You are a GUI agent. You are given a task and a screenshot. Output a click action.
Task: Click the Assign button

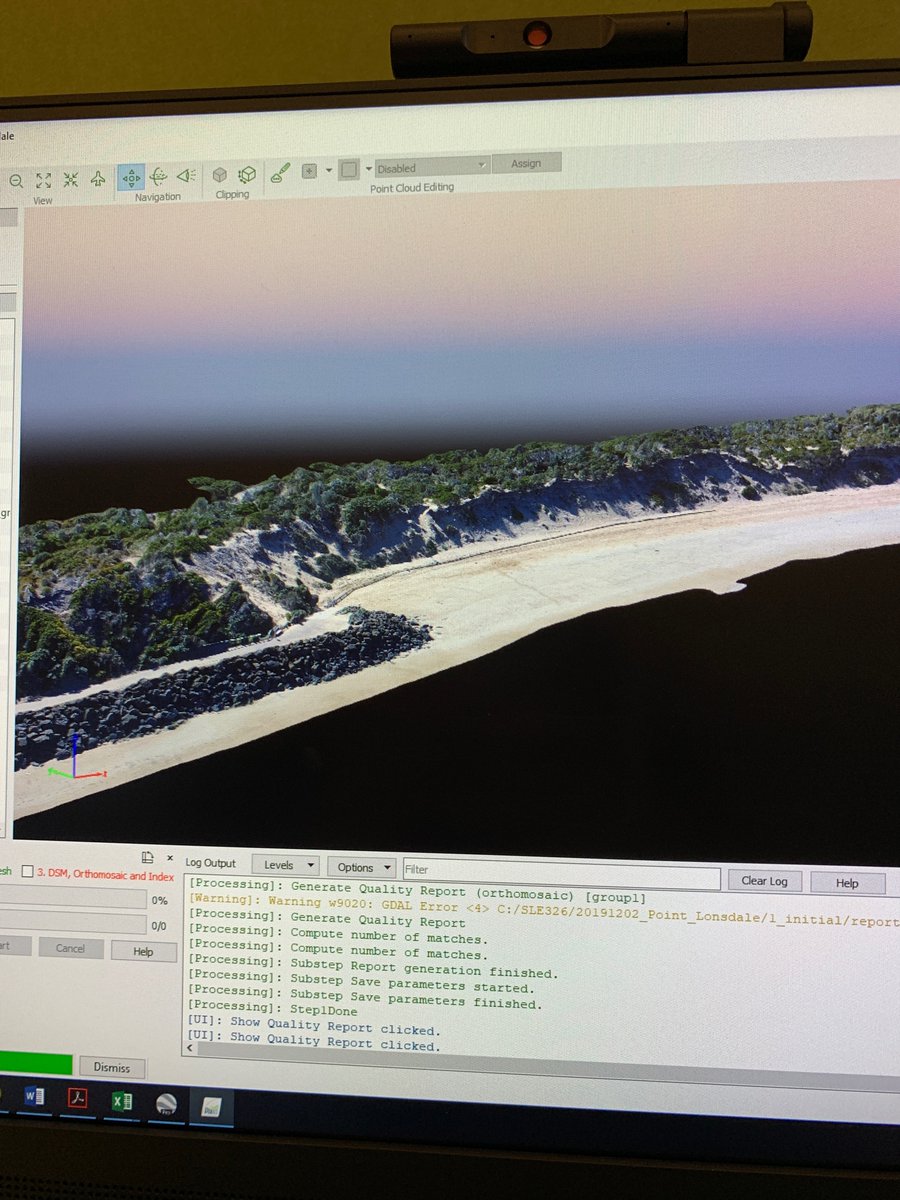527,163
